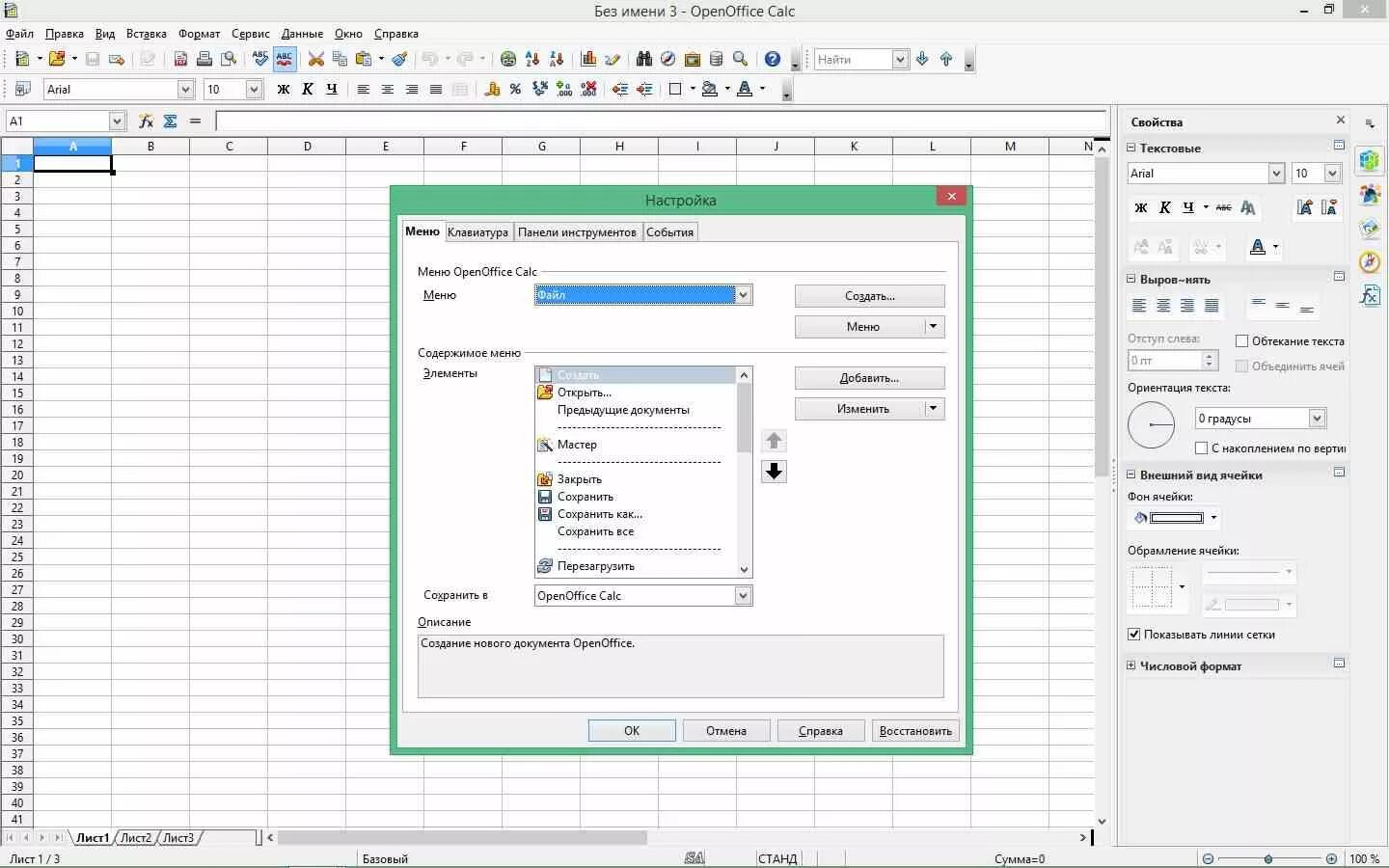Tick the 'С накоплением по верти' checkbox
This screenshot has width=1389, height=868.
tap(1201, 448)
